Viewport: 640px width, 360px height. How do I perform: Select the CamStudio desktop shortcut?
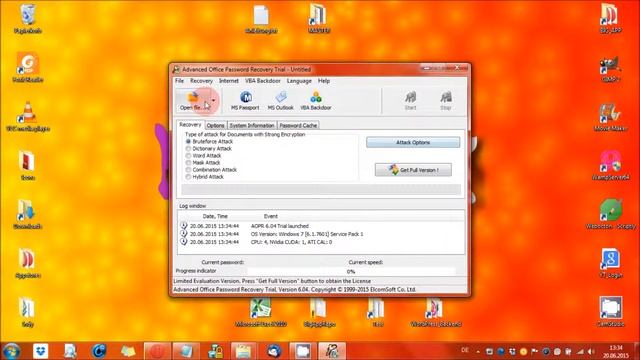point(611,311)
